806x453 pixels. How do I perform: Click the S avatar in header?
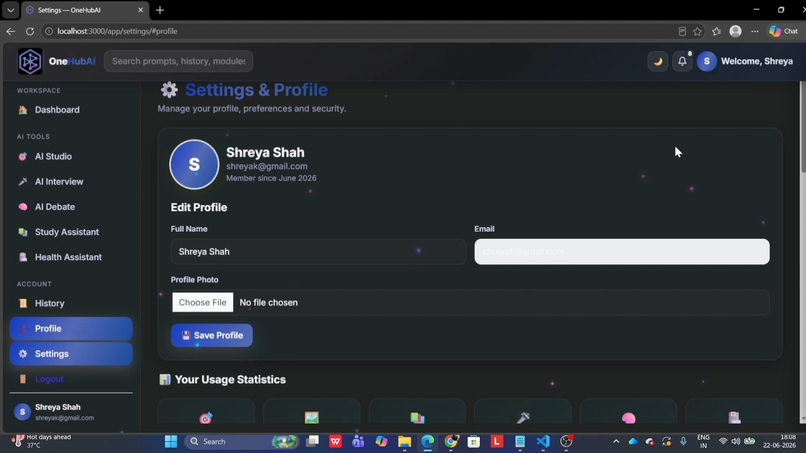coord(706,61)
